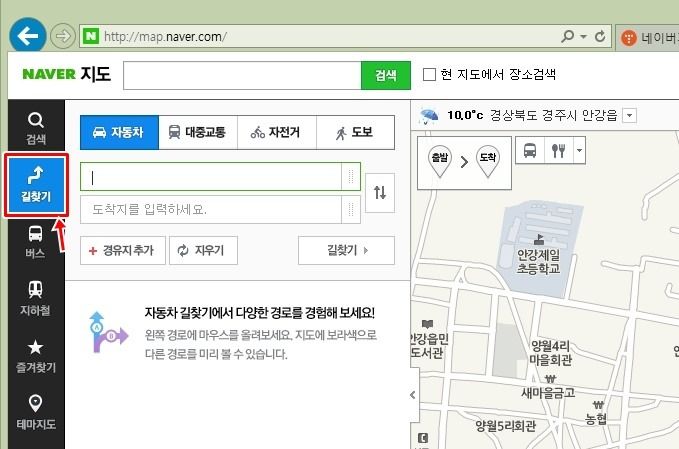Click the destination field drag handle

[351, 210]
